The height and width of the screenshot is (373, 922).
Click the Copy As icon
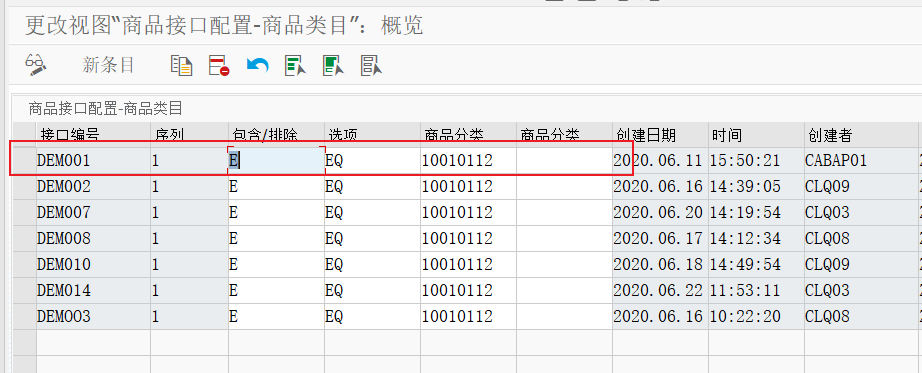pyautogui.click(x=181, y=65)
